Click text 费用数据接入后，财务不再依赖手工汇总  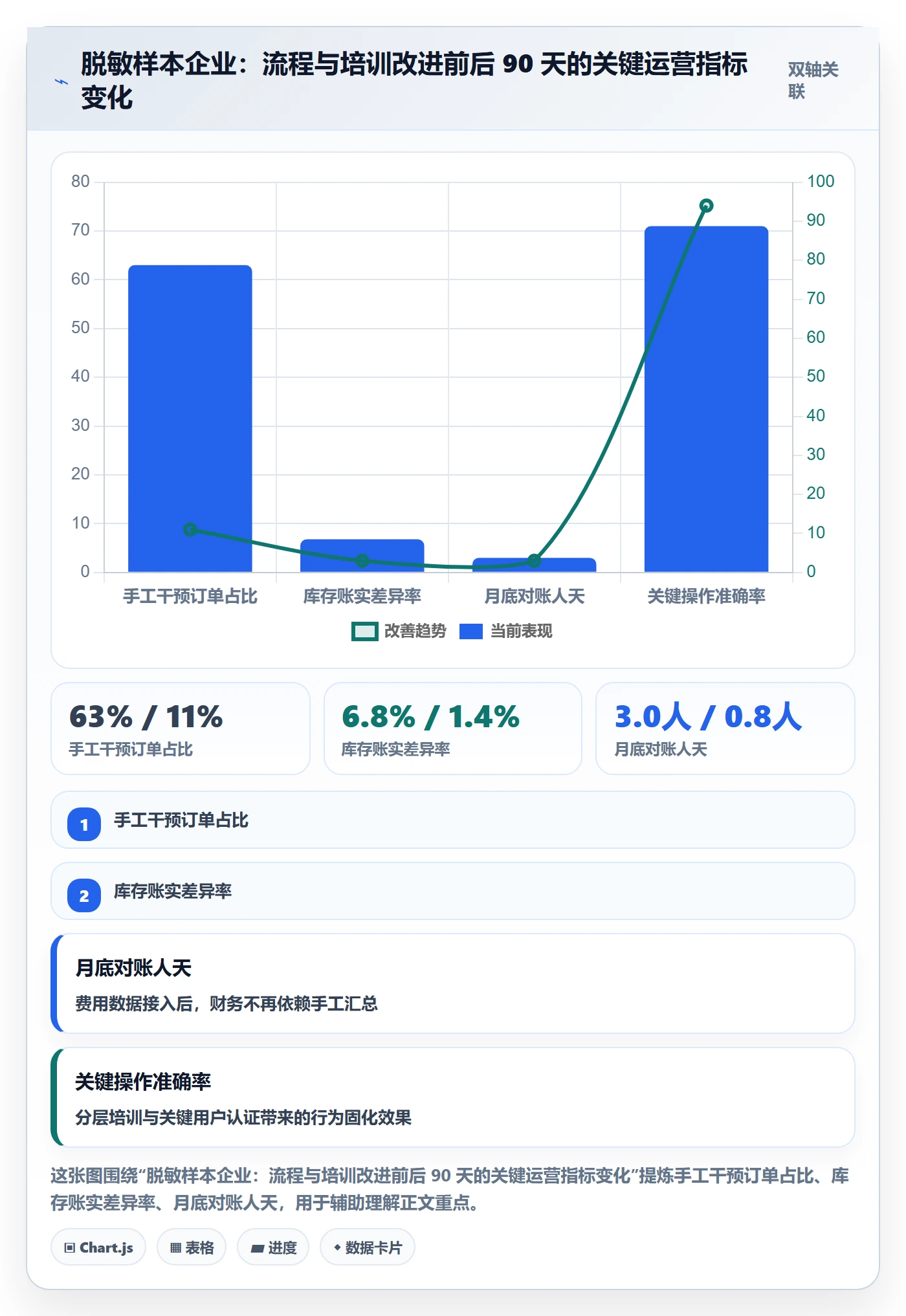[226, 1003]
